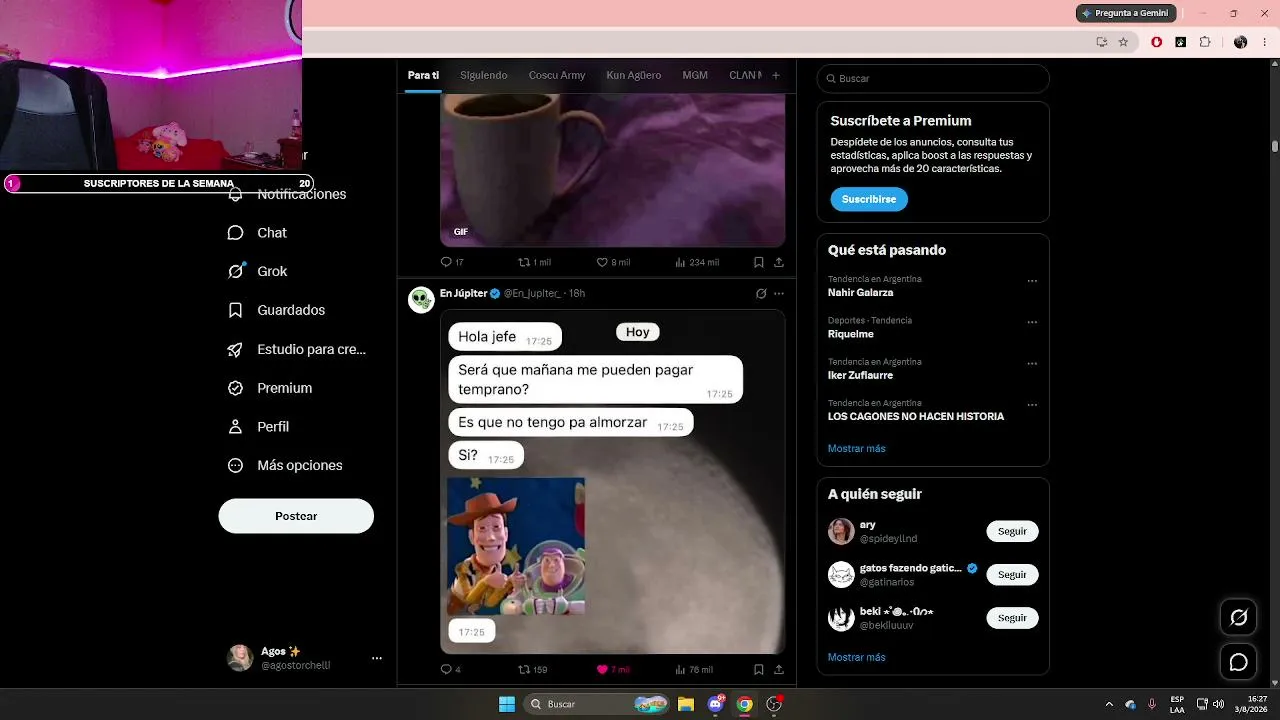Image resolution: width=1280 pixels, height=720 pixels.
Task: Repost En Júpiter post showing 159
Action: coord(524,669)
